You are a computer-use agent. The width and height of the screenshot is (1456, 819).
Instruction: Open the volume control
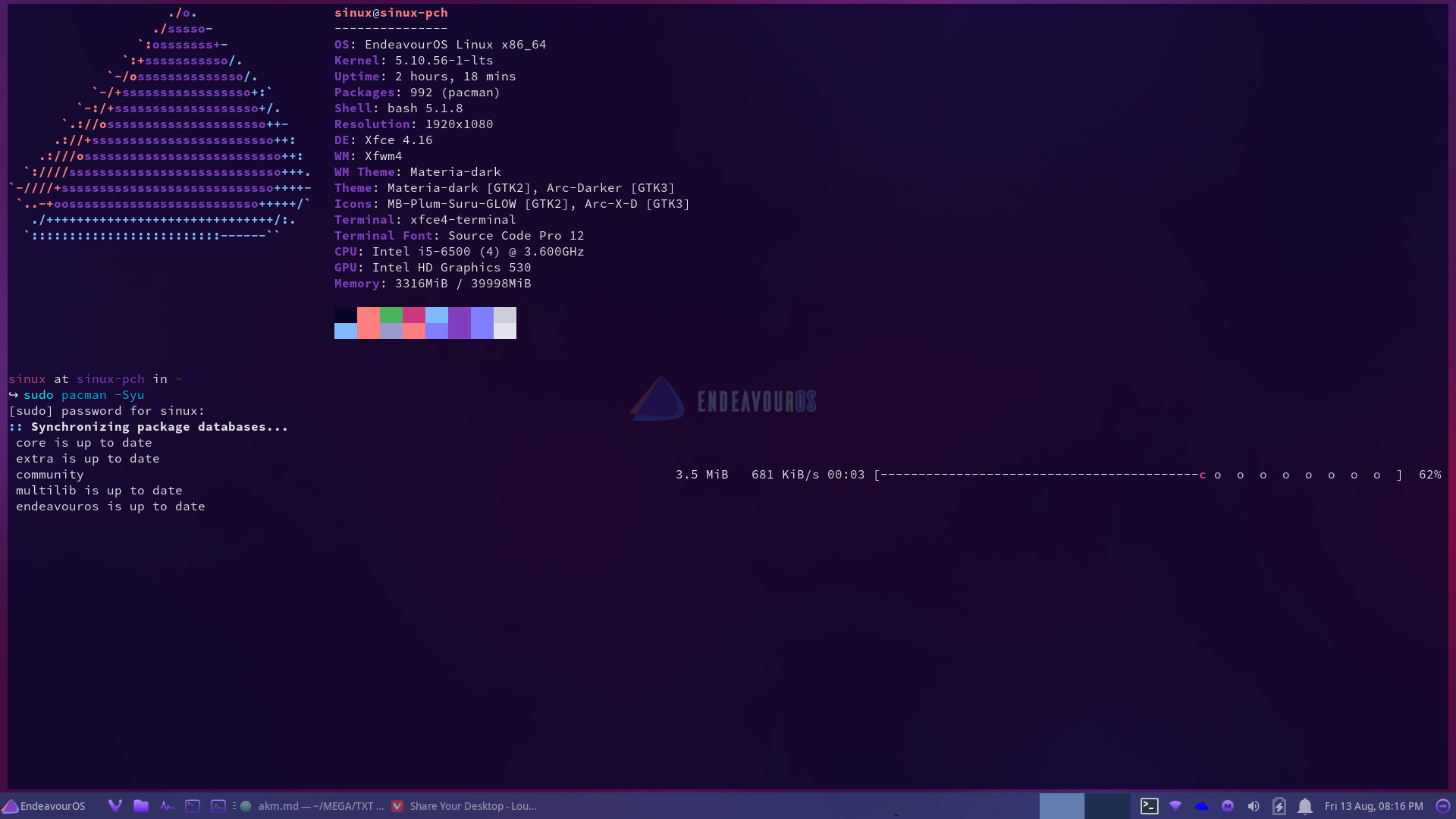click(1254, 806)
